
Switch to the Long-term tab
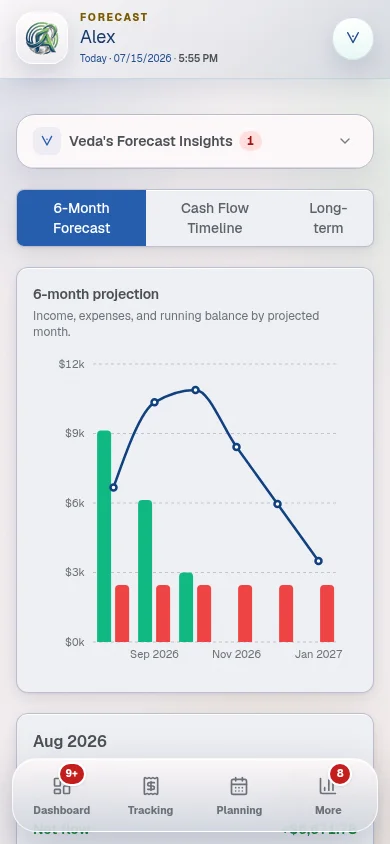click(328, 218)
